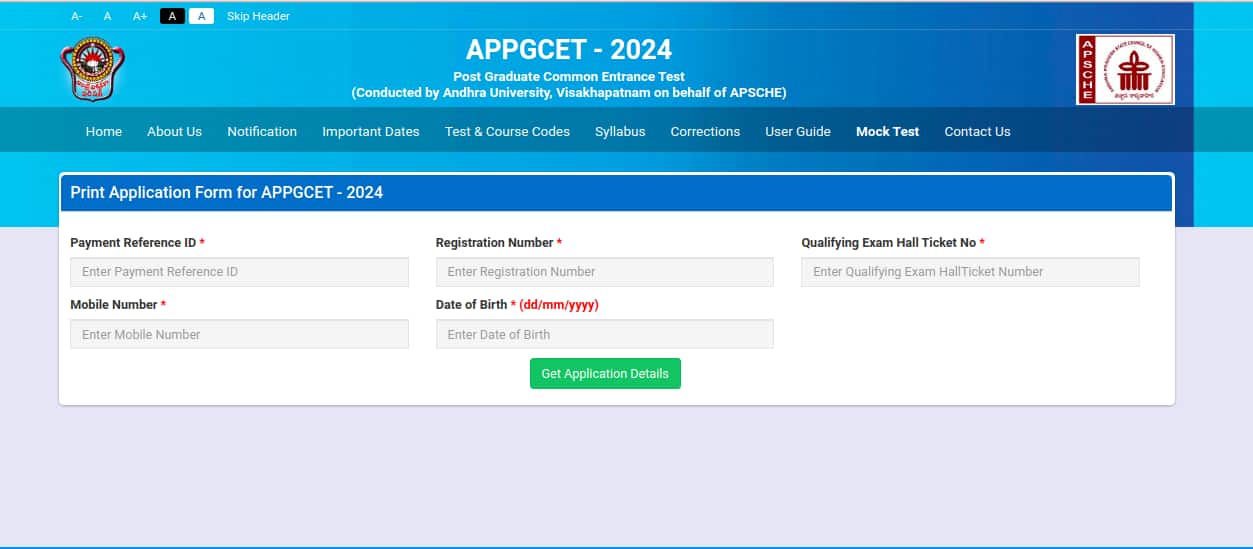The width and height of the screenshot is (1253, 549).
Task: Click the Registration Number input field
Action: click(604, 272)
